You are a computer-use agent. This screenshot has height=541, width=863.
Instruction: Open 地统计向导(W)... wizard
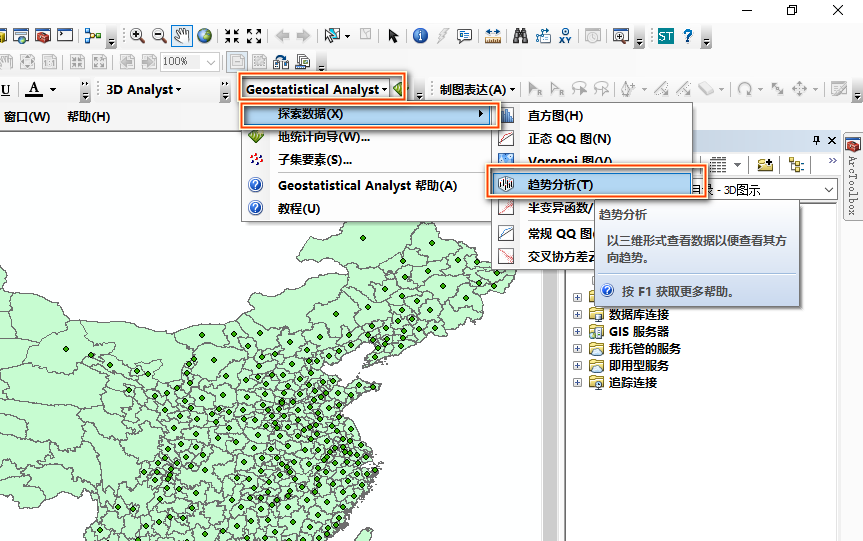point(324,137)
